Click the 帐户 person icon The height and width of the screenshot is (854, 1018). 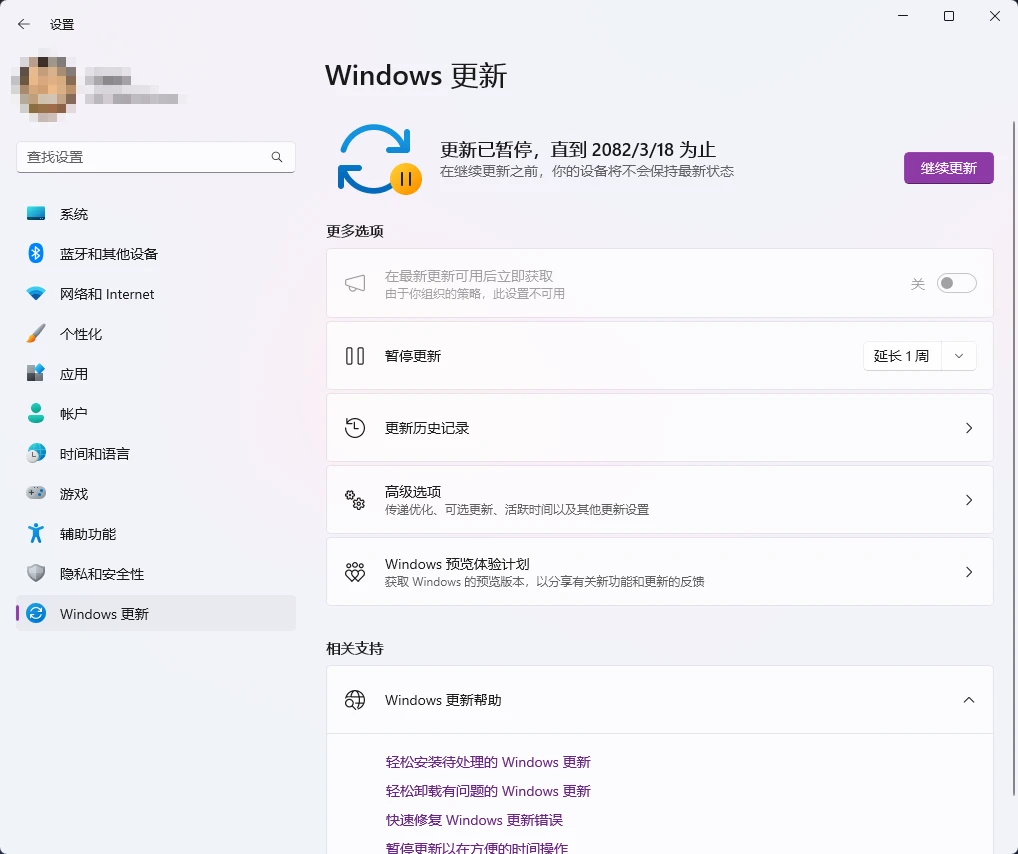click(36, 413)
